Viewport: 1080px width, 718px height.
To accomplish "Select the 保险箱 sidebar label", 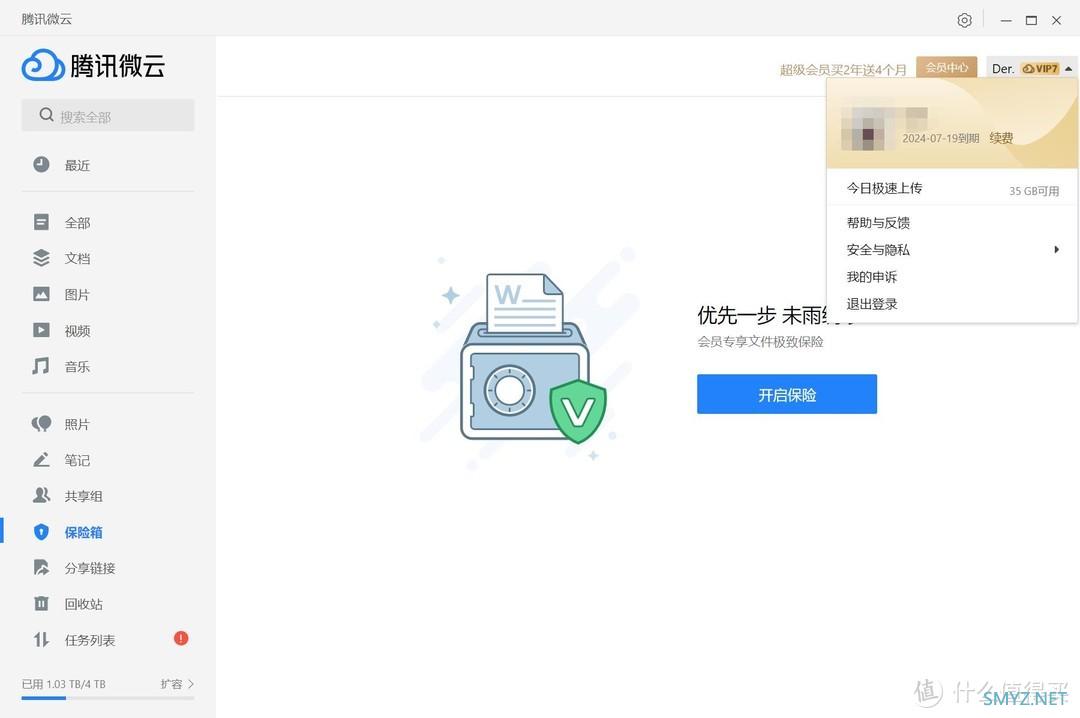I will [x=83, y=532].
